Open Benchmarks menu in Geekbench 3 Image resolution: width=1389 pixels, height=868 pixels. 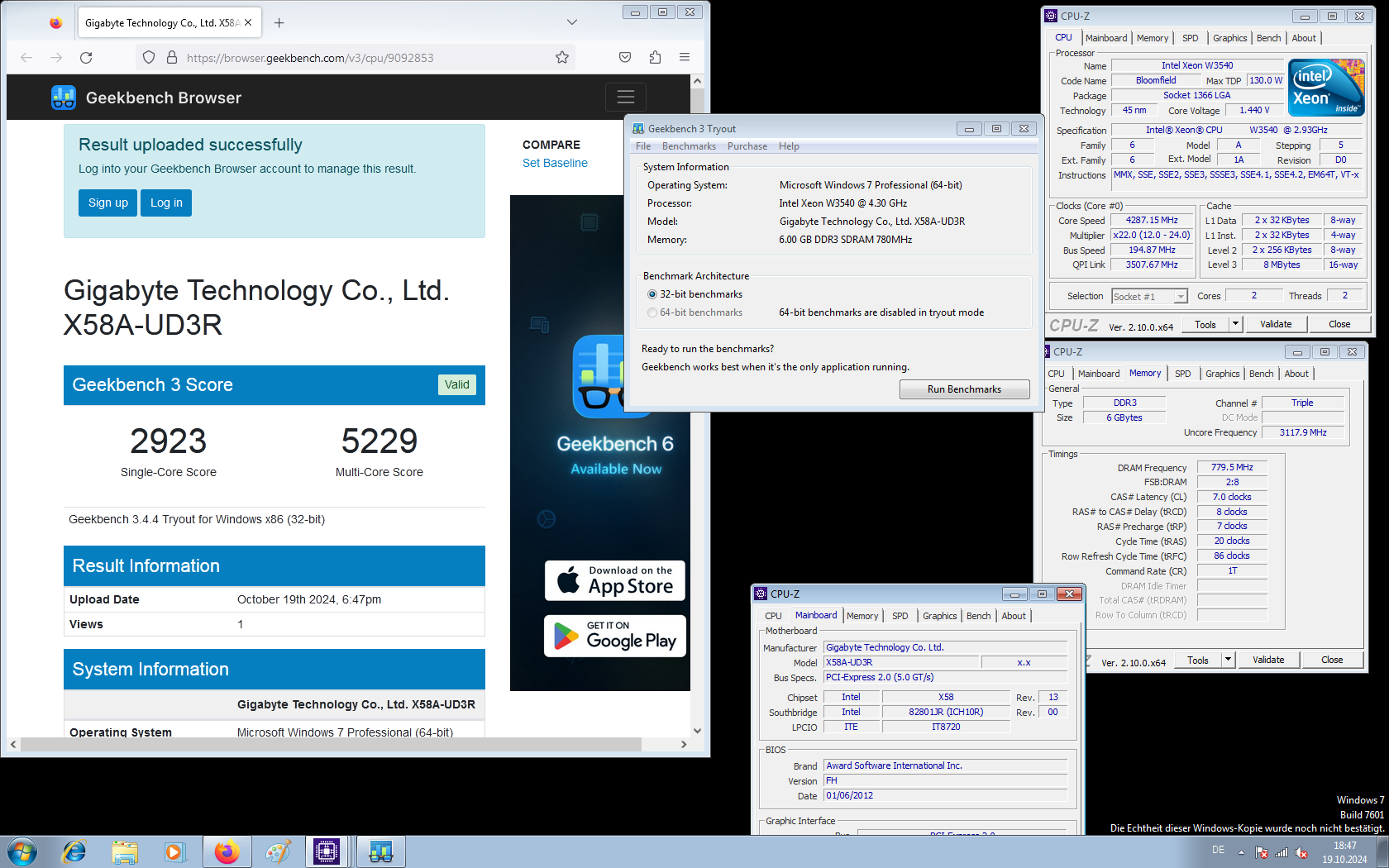[x=689, y=146]
